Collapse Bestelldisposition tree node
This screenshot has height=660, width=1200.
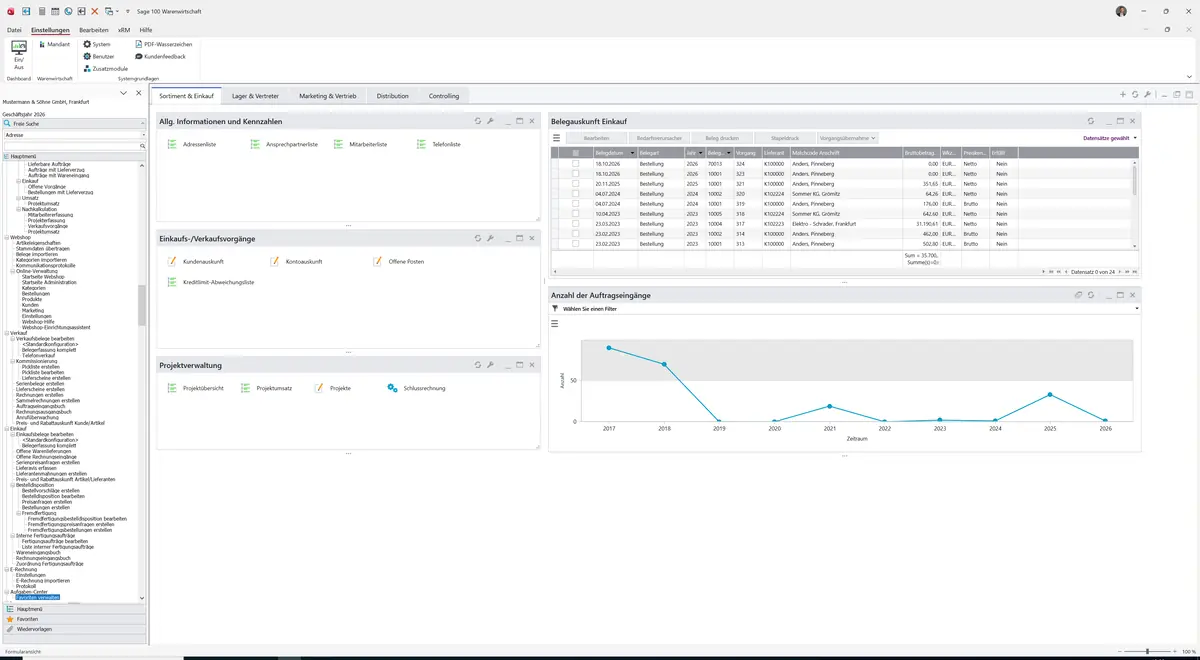pos(12,485)
